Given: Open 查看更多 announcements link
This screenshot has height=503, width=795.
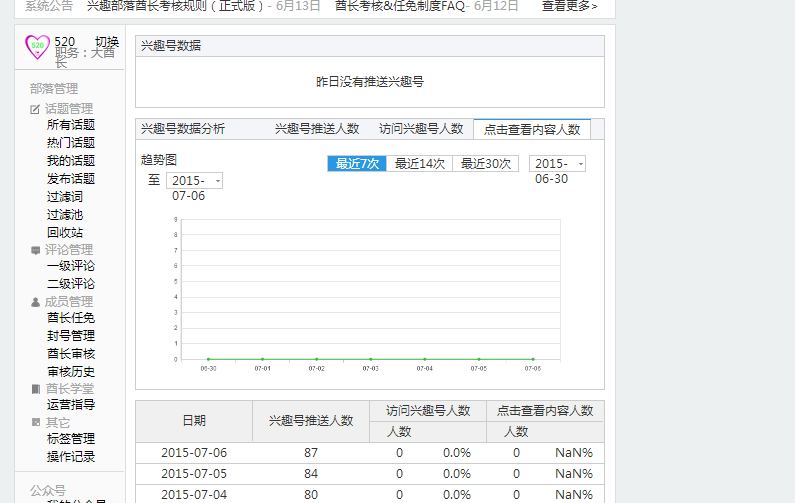Looking at the screenshot, I should pos(569,6).
